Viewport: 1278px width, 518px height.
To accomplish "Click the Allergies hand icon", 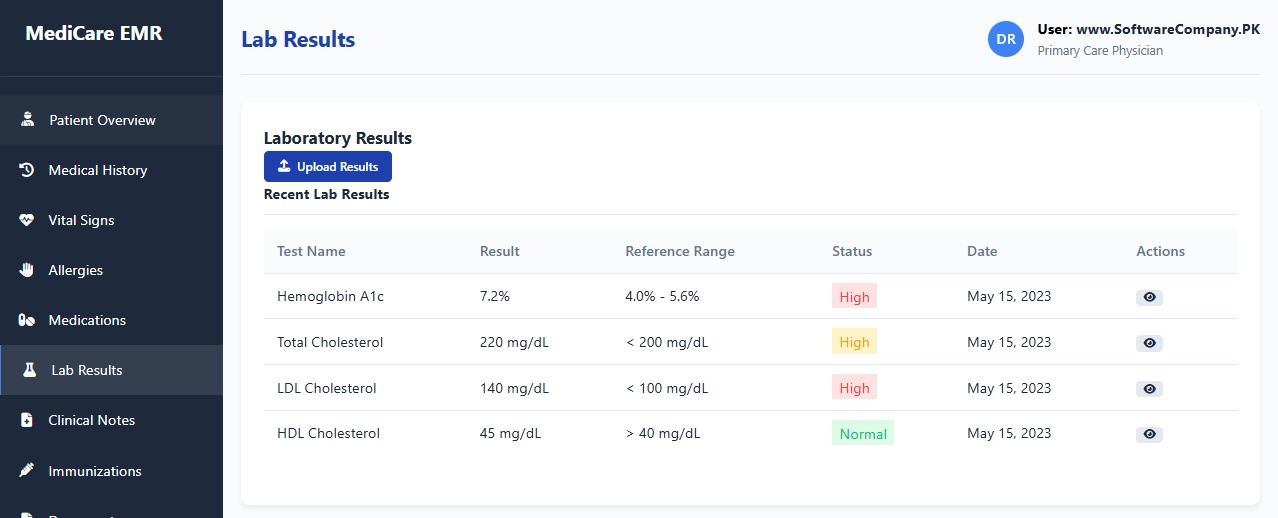I will click(x=27, y=270).
